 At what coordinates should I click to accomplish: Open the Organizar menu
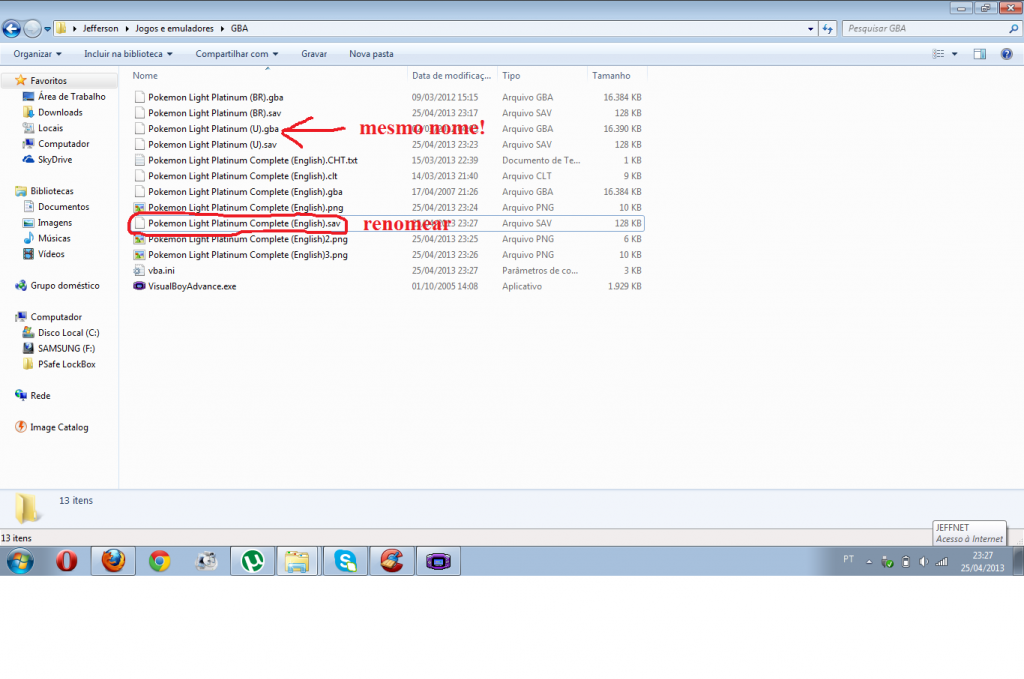[37, 54]
